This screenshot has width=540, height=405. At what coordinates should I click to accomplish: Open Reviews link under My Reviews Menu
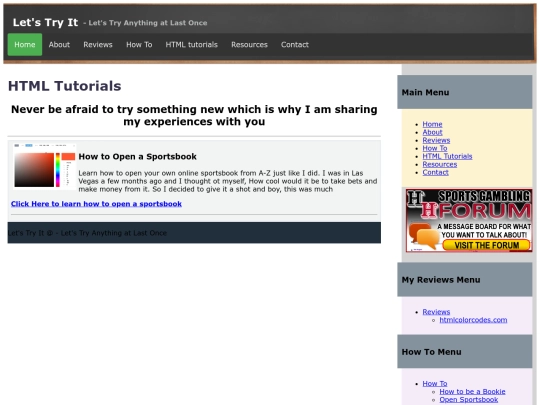[x=436, y=312]
